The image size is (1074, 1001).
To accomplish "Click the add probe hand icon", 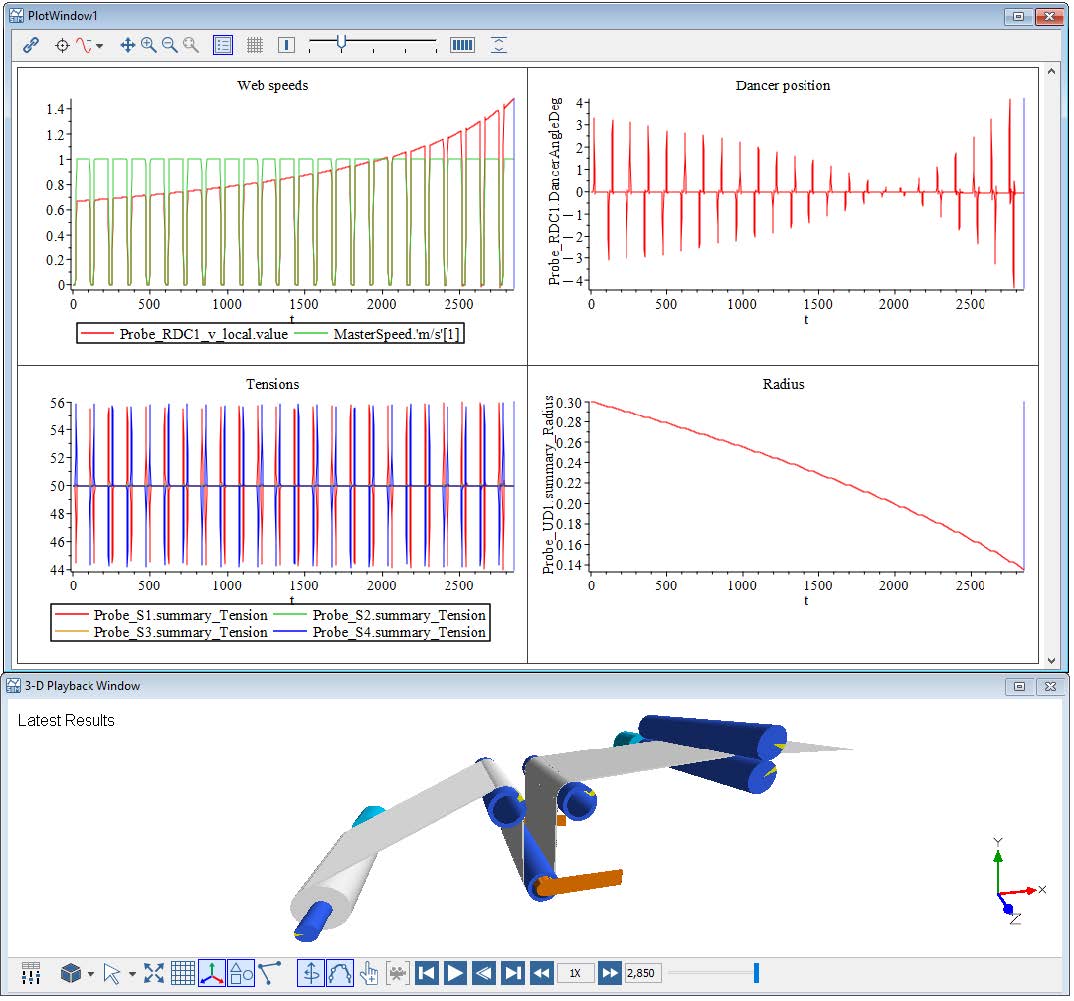I will click(369, 973).
